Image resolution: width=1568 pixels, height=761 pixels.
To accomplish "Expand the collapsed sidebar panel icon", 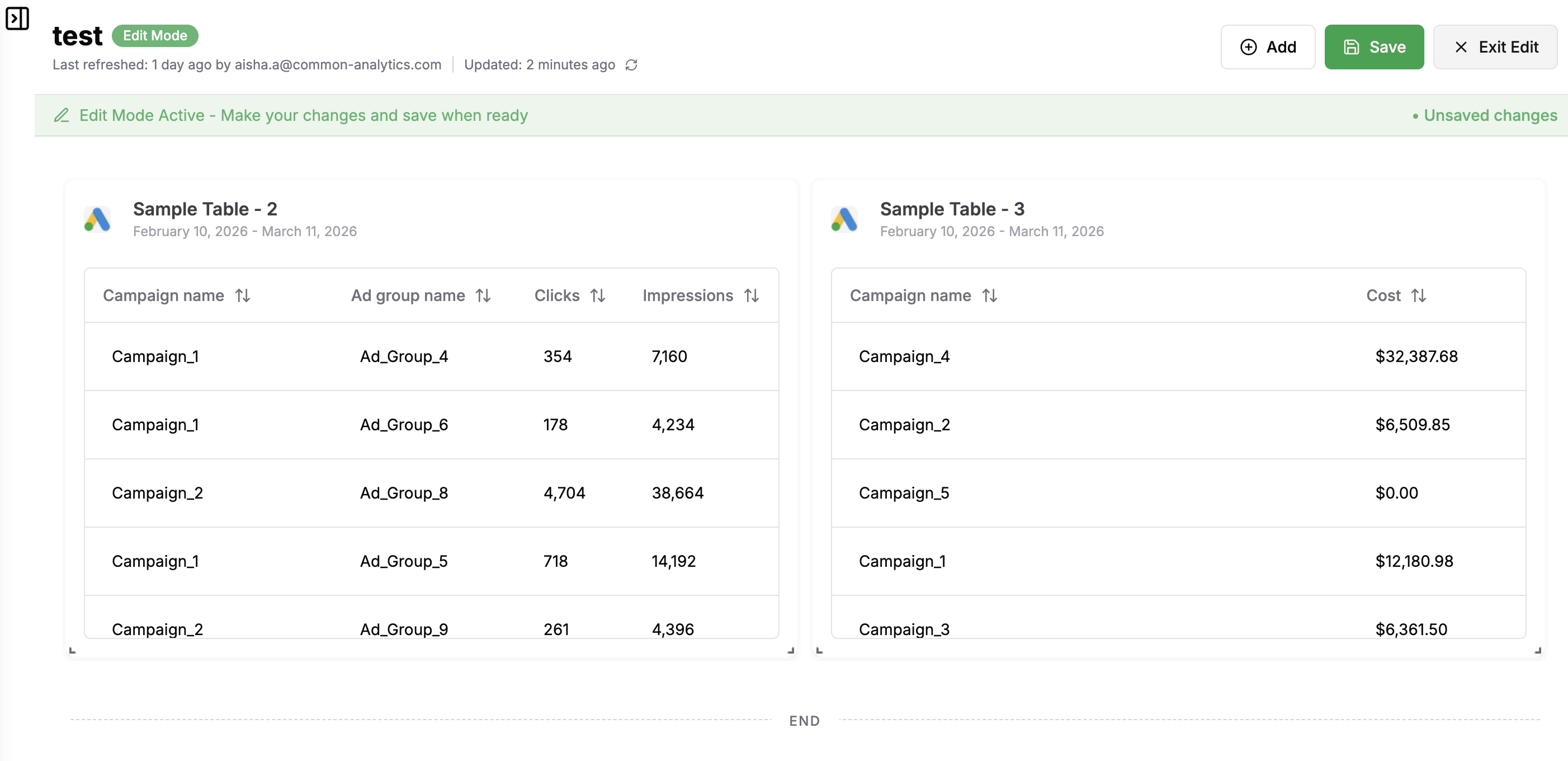I will [17, 18].
